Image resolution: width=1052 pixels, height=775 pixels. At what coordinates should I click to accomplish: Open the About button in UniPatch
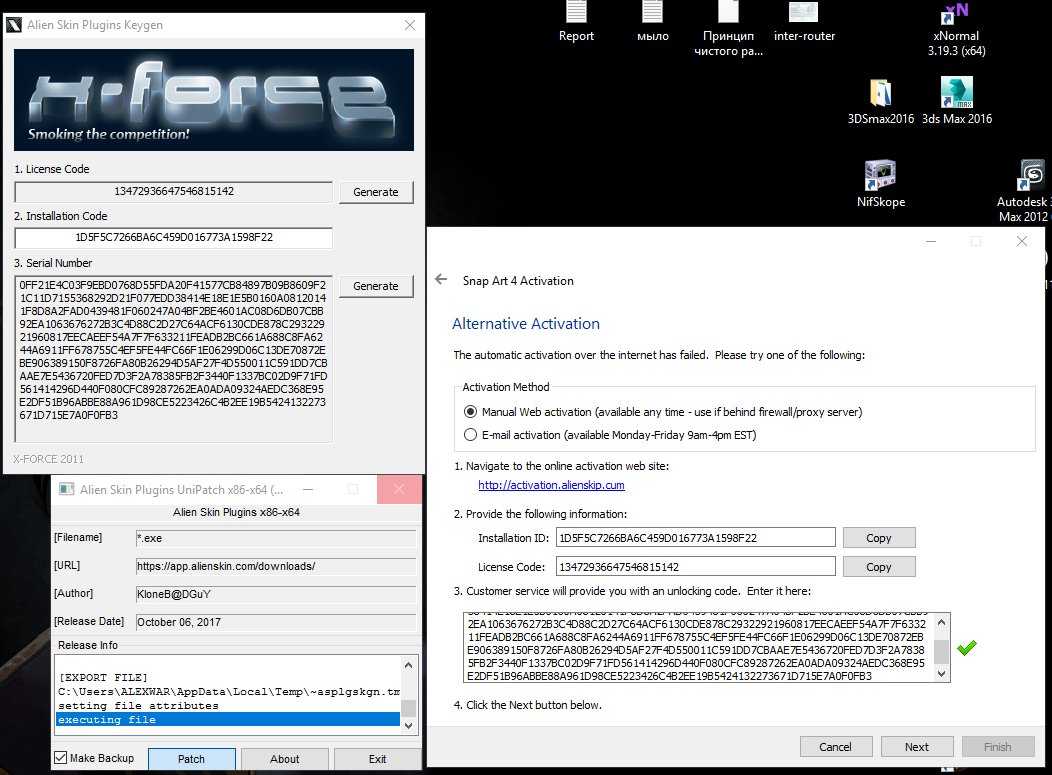[x=284, y=759]
